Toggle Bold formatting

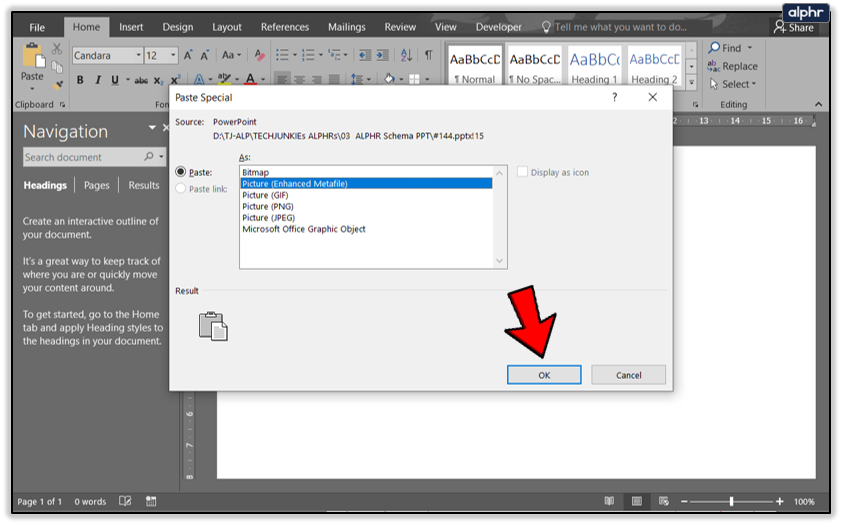click(x=80, y=80)
